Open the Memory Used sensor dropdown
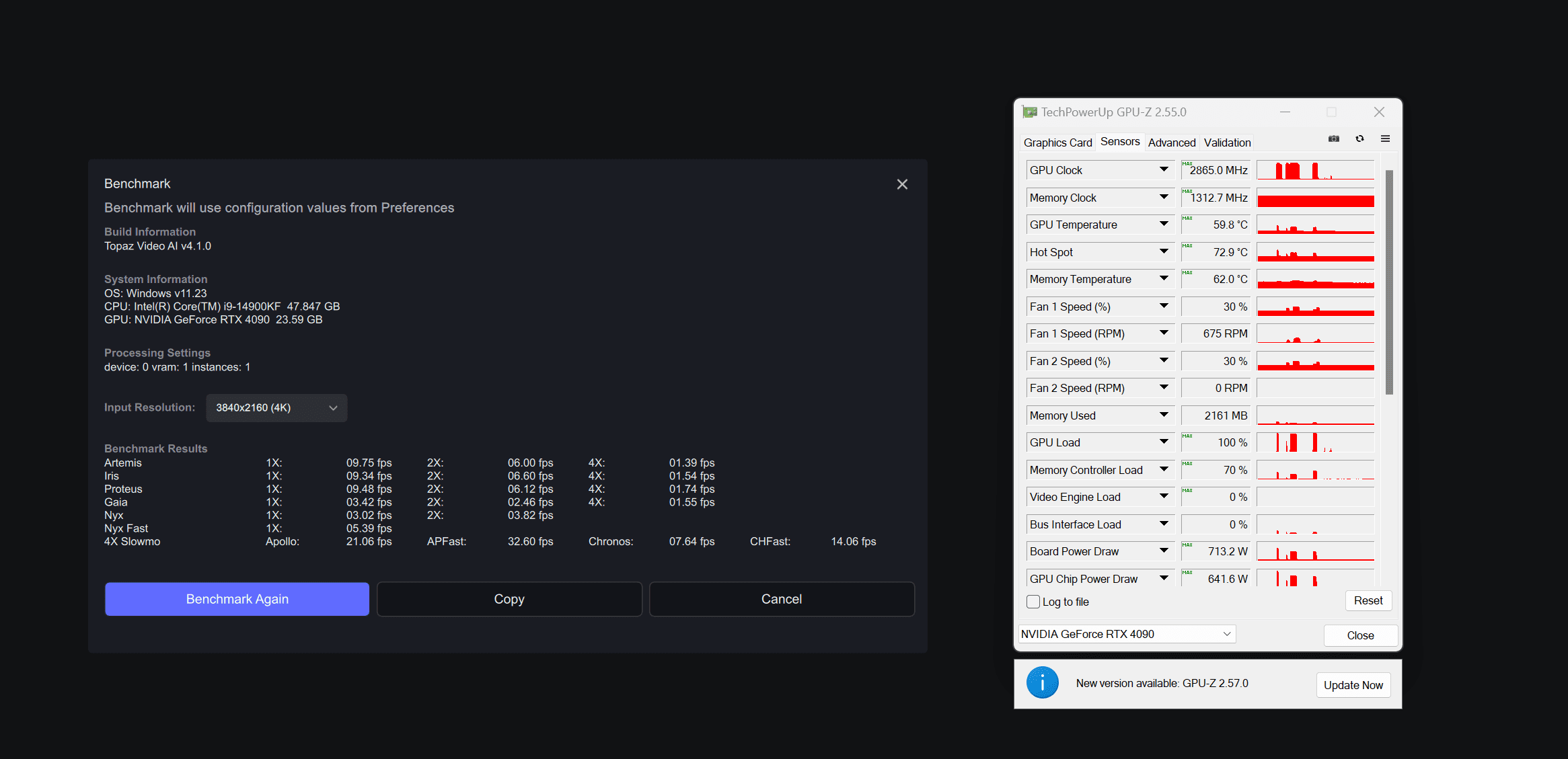The width and height of the screenshot is (1568, 759). [1164, 415]
